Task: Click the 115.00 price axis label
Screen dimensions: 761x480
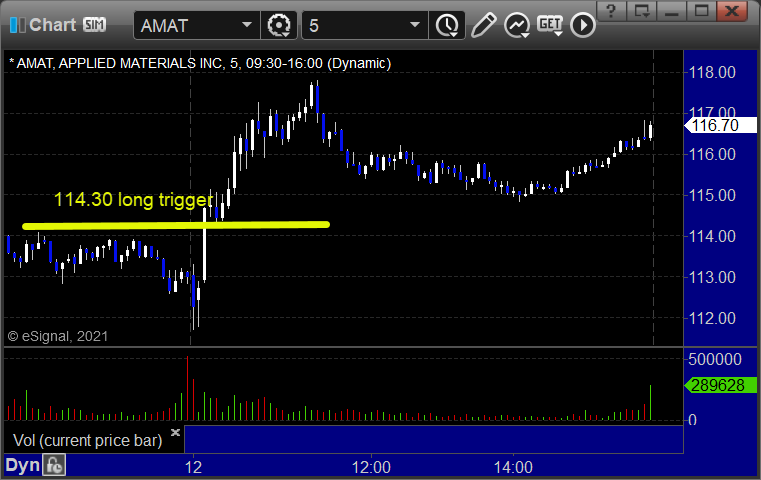Action: pos(712,196)
